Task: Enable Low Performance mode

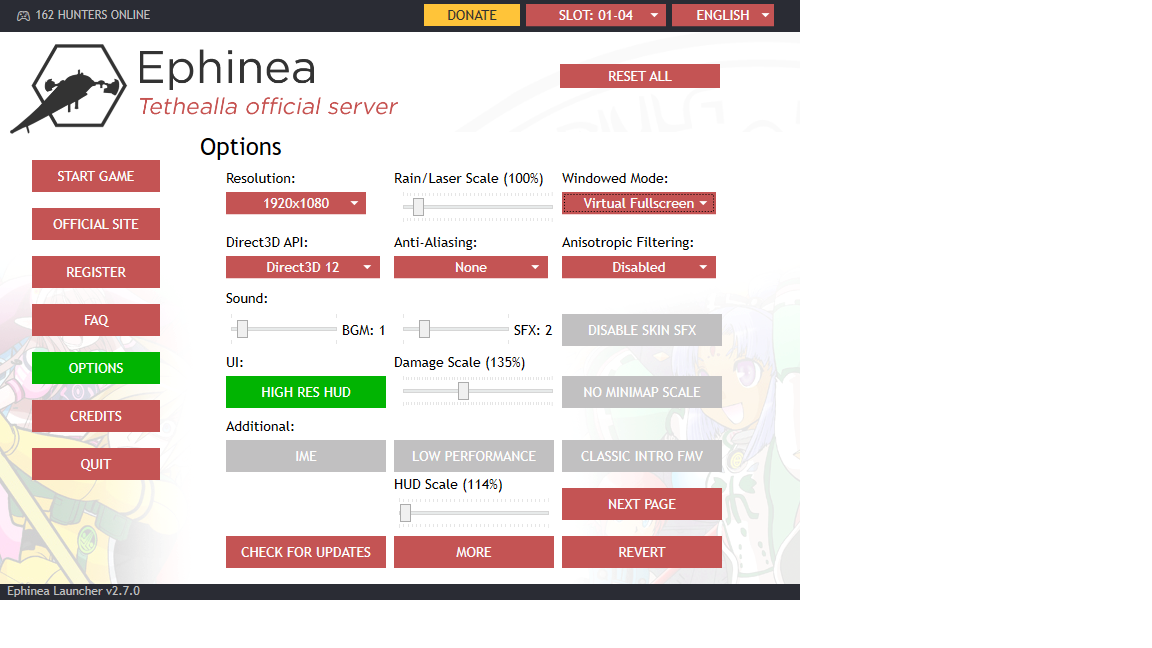Action: pyautogui.click(x=474, y=456)
